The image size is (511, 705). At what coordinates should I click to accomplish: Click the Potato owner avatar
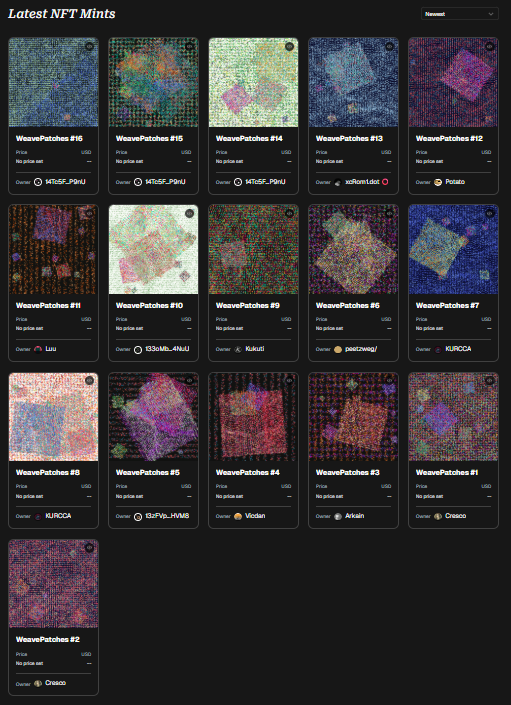(438, 182)
